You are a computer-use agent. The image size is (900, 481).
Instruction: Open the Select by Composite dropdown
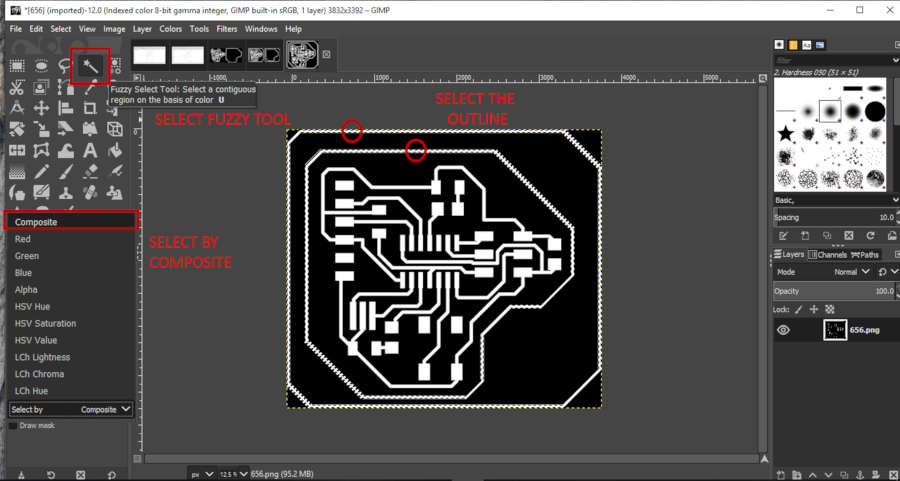click(x=71, y=410)
